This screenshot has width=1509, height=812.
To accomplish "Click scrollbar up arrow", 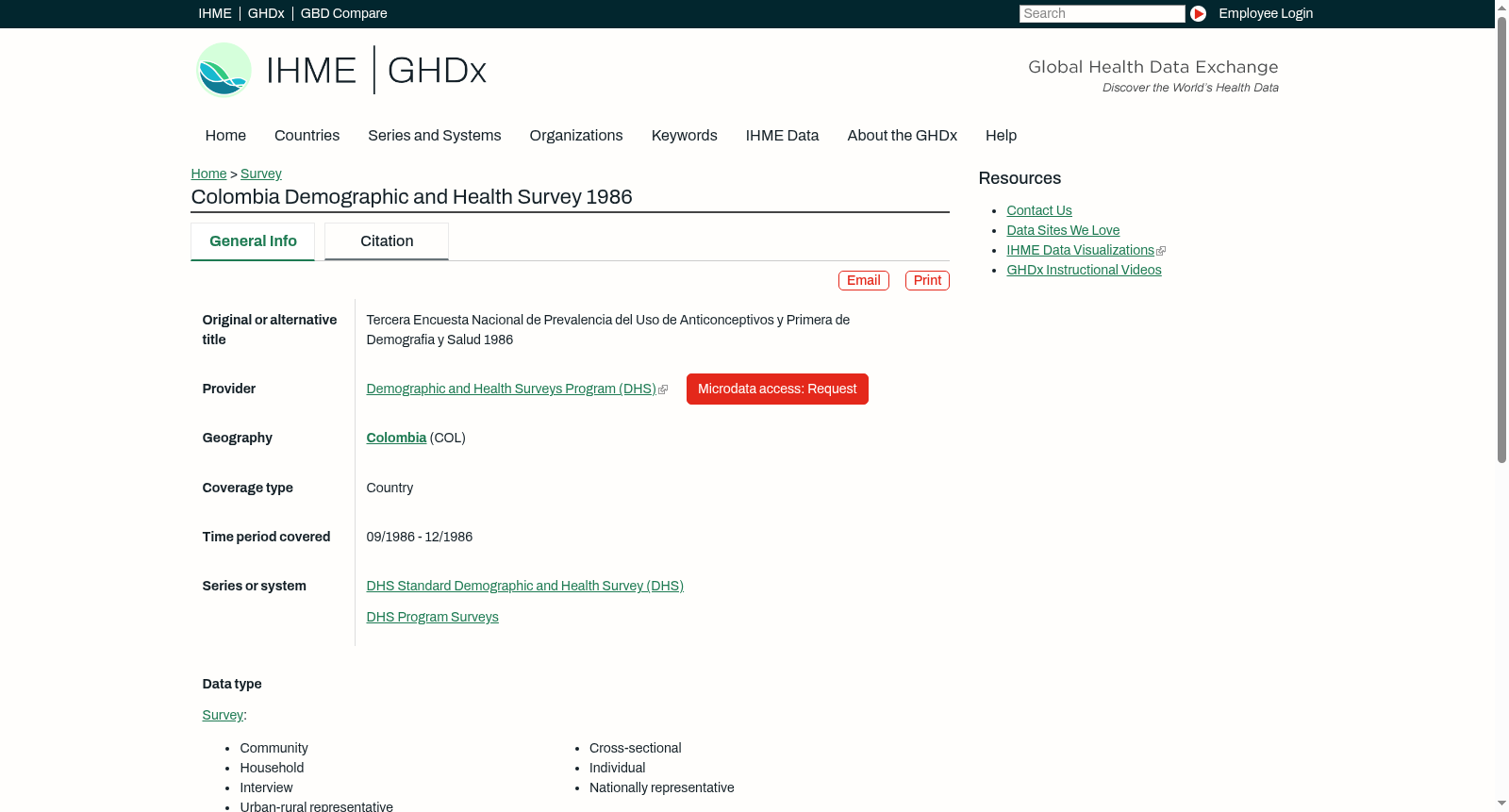I will coord(1501,7).
